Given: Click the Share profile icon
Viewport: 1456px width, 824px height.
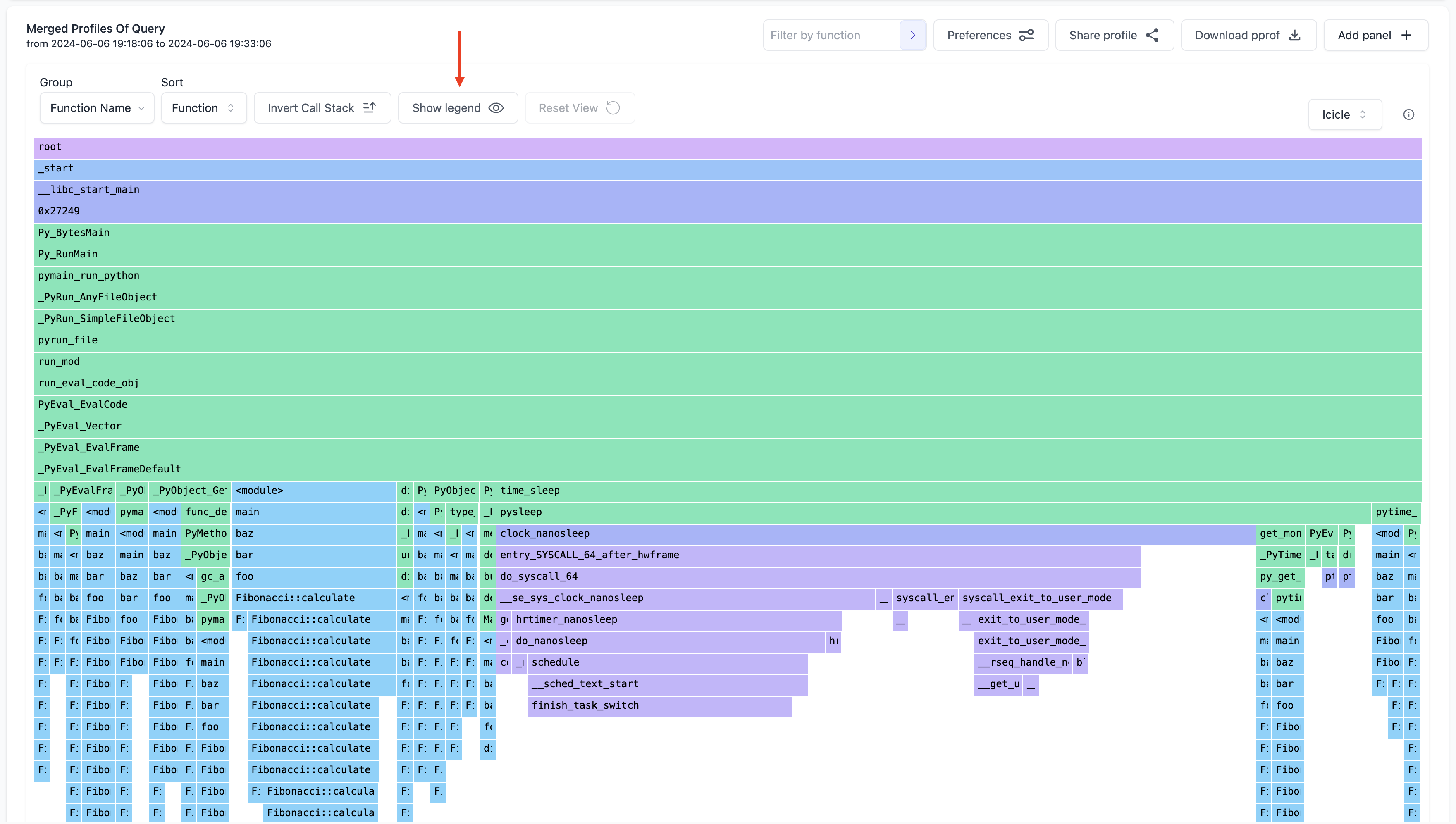Looking at the screenshot, I should (1152, 35).
